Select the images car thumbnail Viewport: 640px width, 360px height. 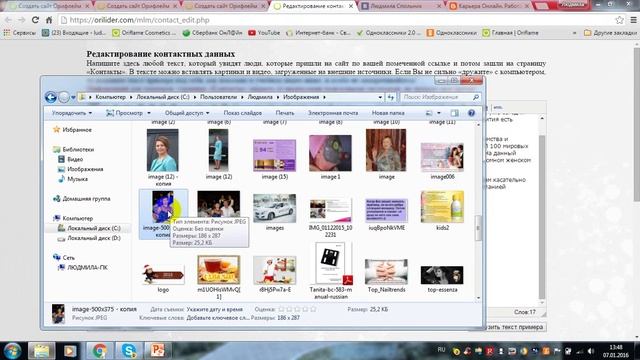(x=274, y=208)
